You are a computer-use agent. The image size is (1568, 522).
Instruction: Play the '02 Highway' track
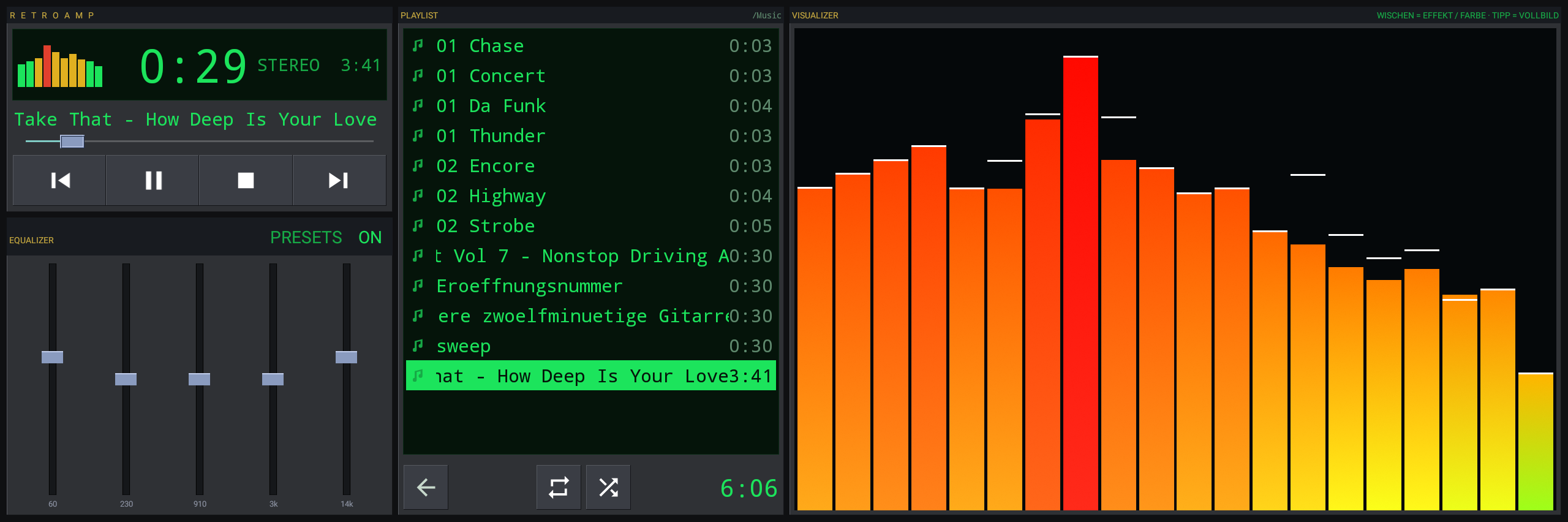coord(591,196)
